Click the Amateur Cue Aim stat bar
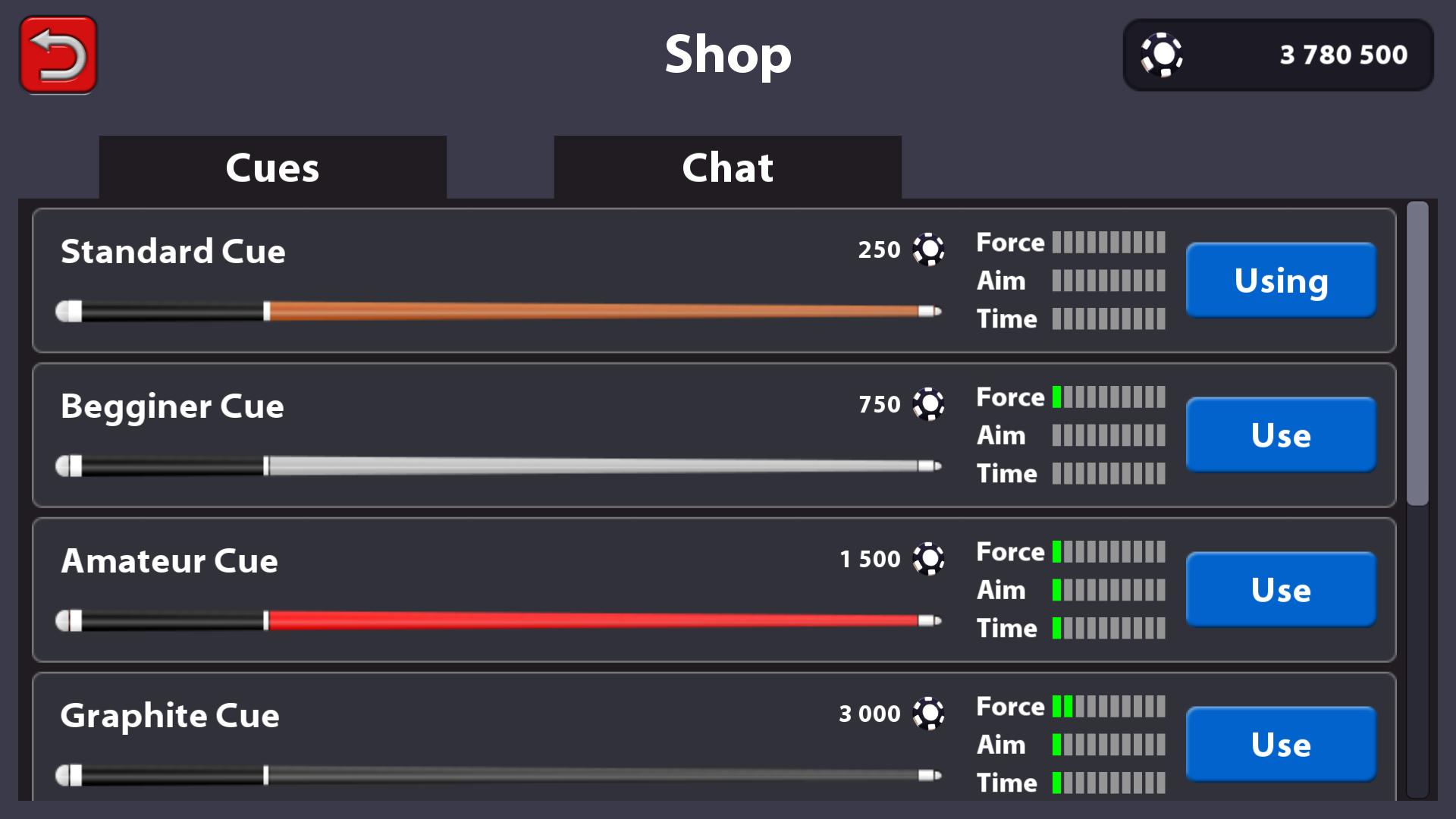1456x819 pixels. [x=1108, y=590]
